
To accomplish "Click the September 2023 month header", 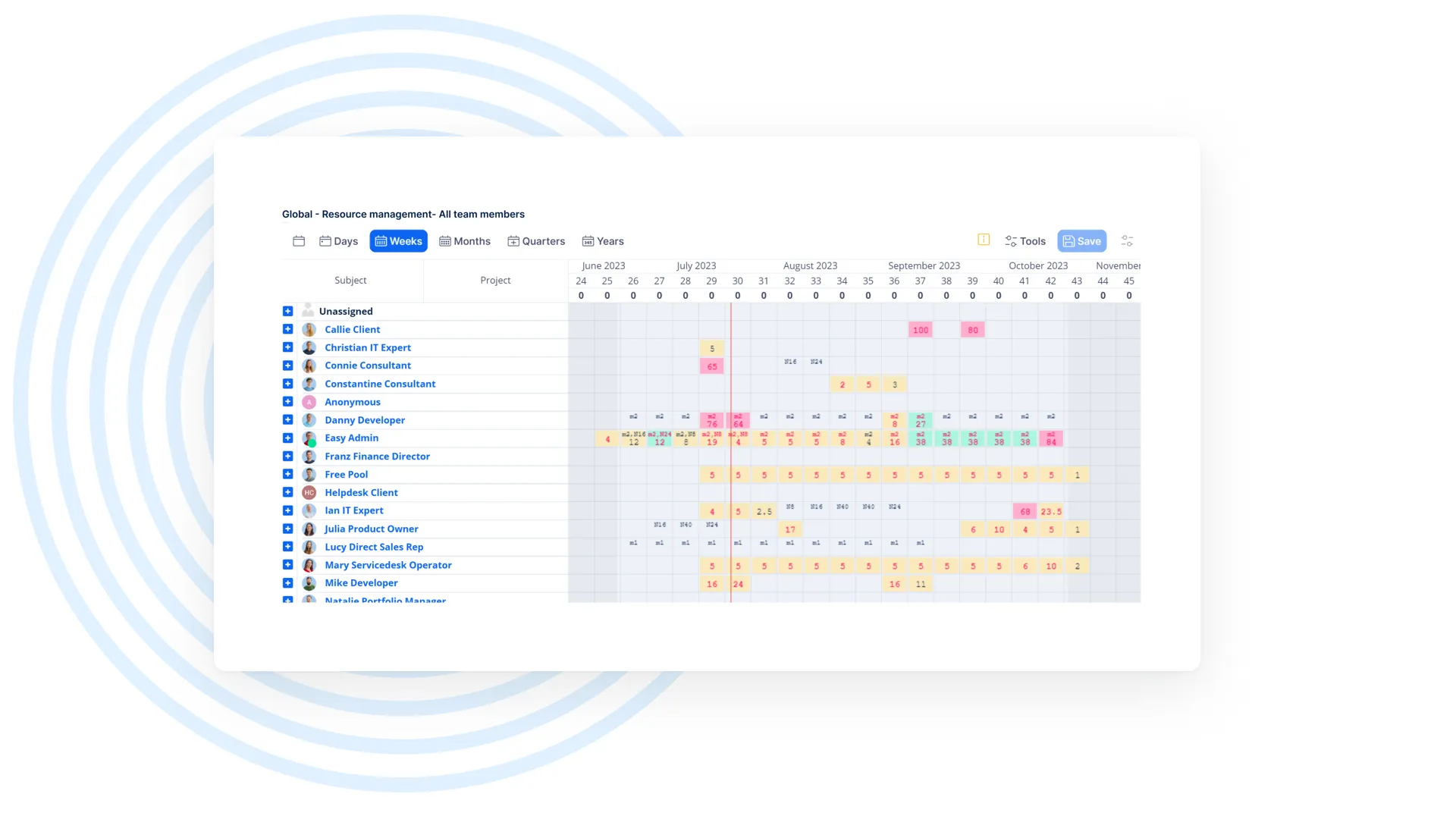I will pos(924,266).
